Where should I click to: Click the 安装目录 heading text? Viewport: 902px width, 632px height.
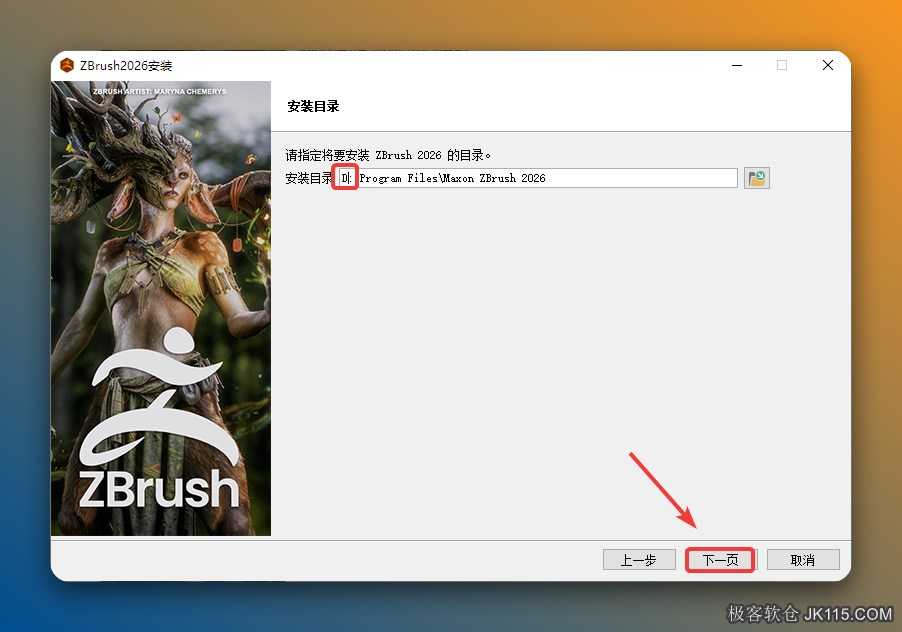(x=313, y=106)
